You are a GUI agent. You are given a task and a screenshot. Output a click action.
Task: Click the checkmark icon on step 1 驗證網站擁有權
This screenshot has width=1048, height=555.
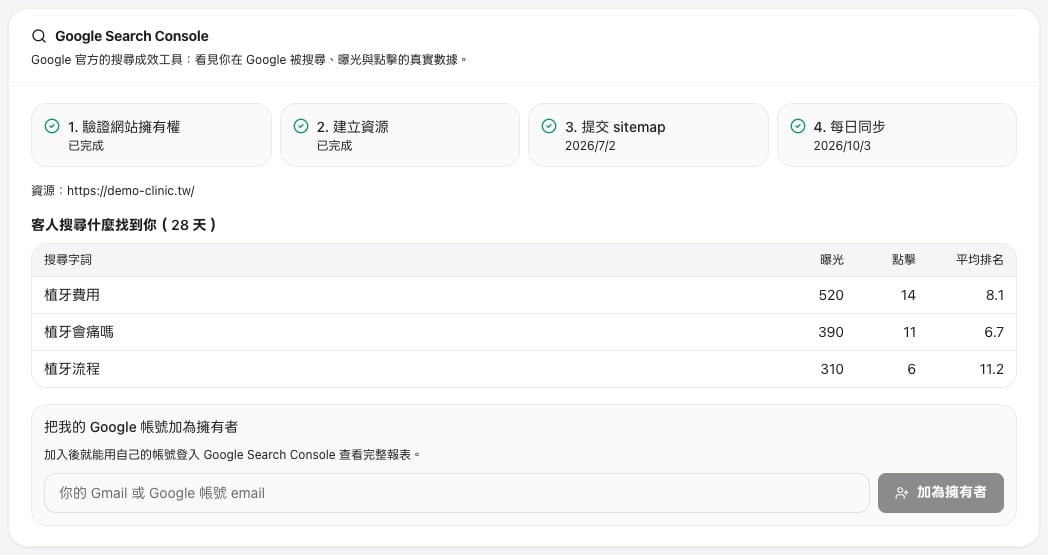(x=51, y=126)
